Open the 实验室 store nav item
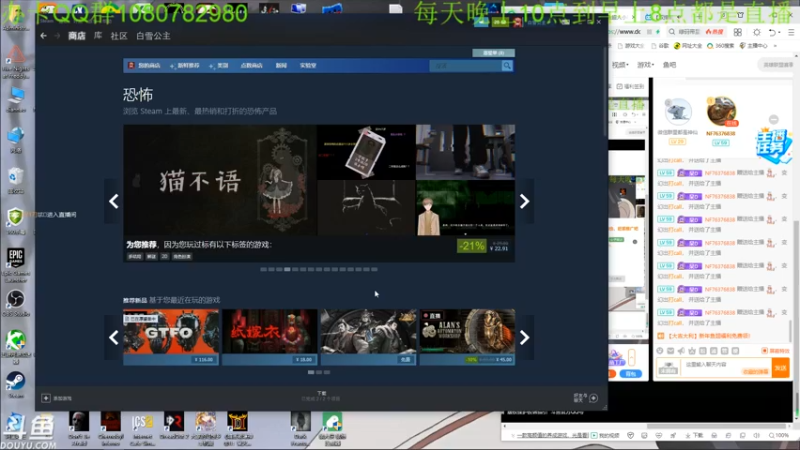800x450 pixels. coord(308,66)
